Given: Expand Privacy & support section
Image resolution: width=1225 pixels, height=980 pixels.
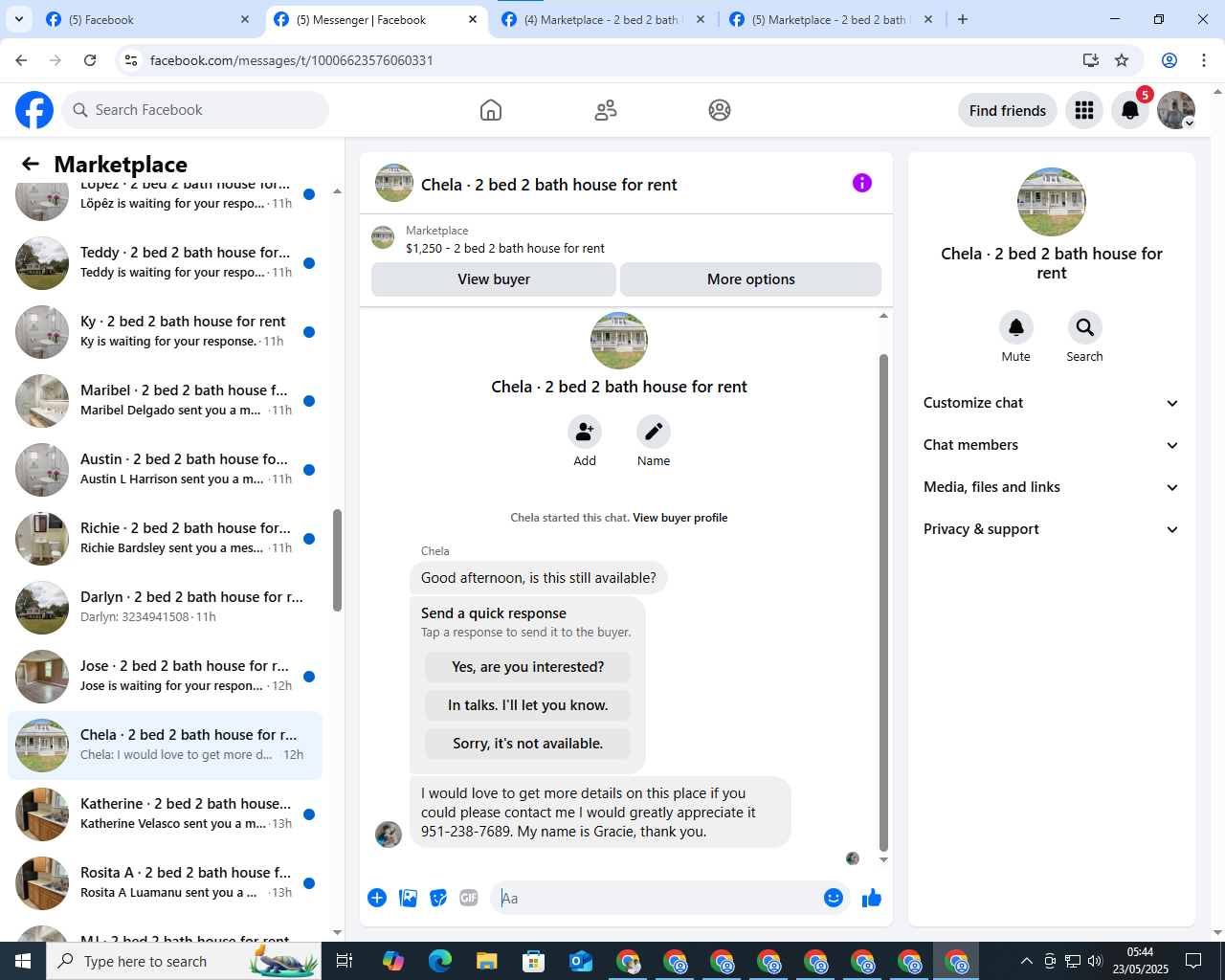Looking at the screenshot, I should click(x=1051, y=529).
